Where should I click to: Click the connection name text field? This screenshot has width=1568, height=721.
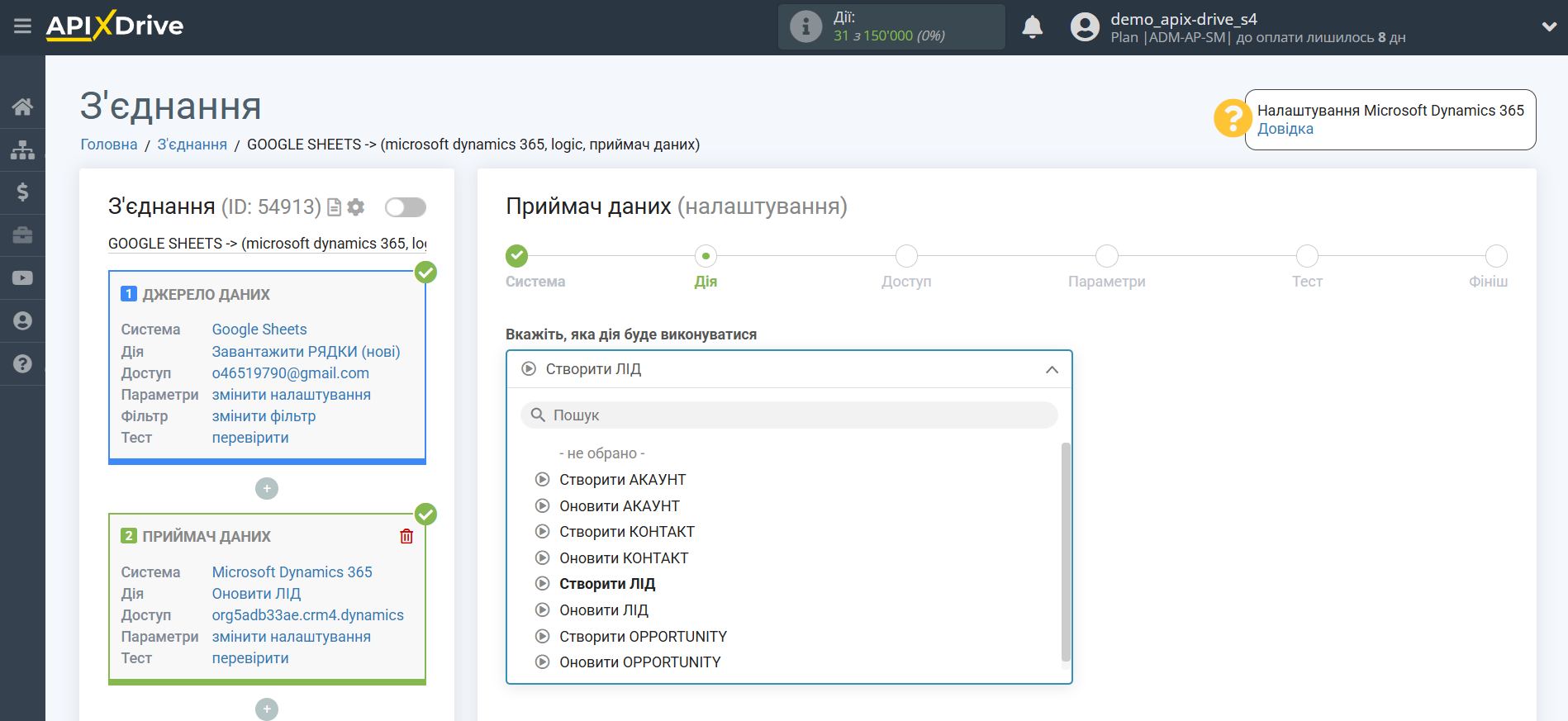(267, 244)
